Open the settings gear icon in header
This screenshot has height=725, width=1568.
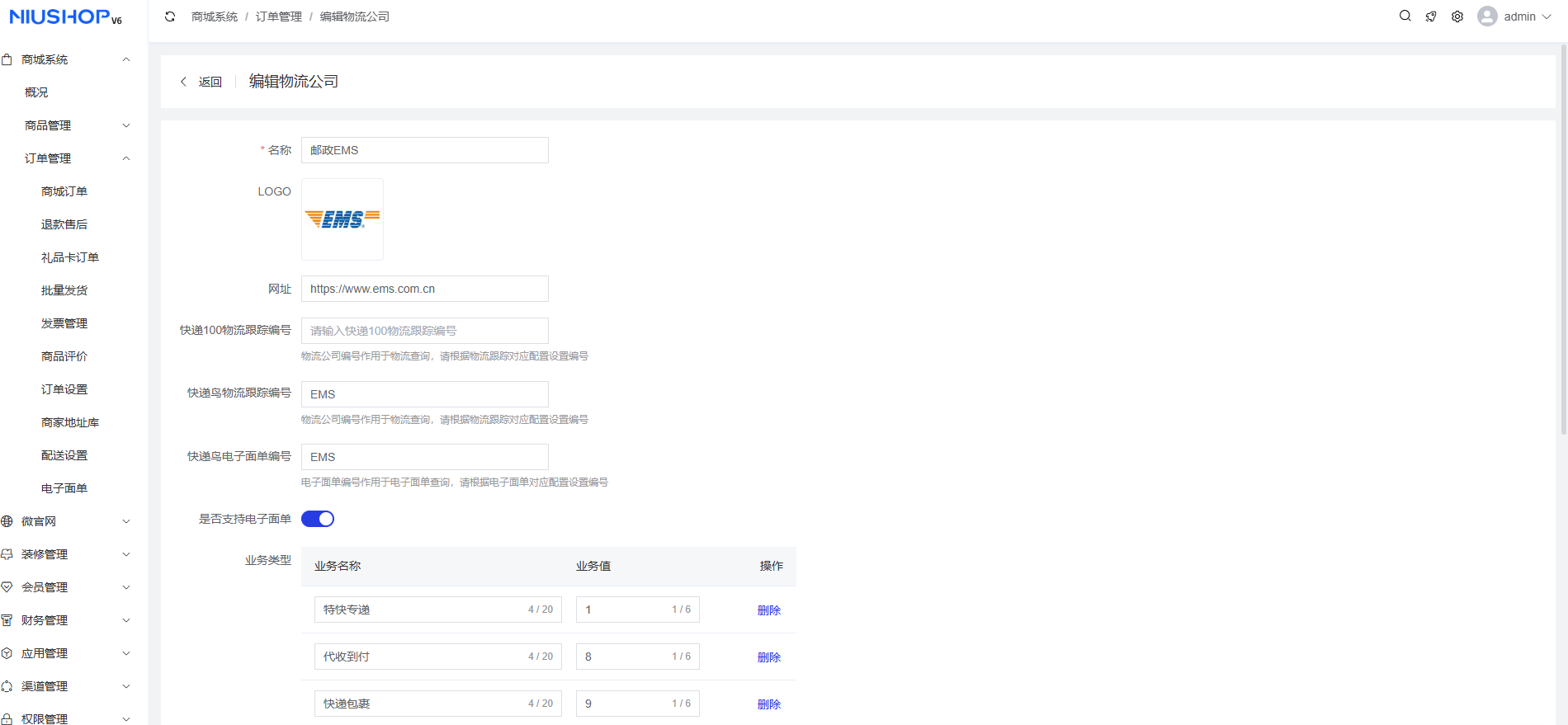tap(1457, 16)
